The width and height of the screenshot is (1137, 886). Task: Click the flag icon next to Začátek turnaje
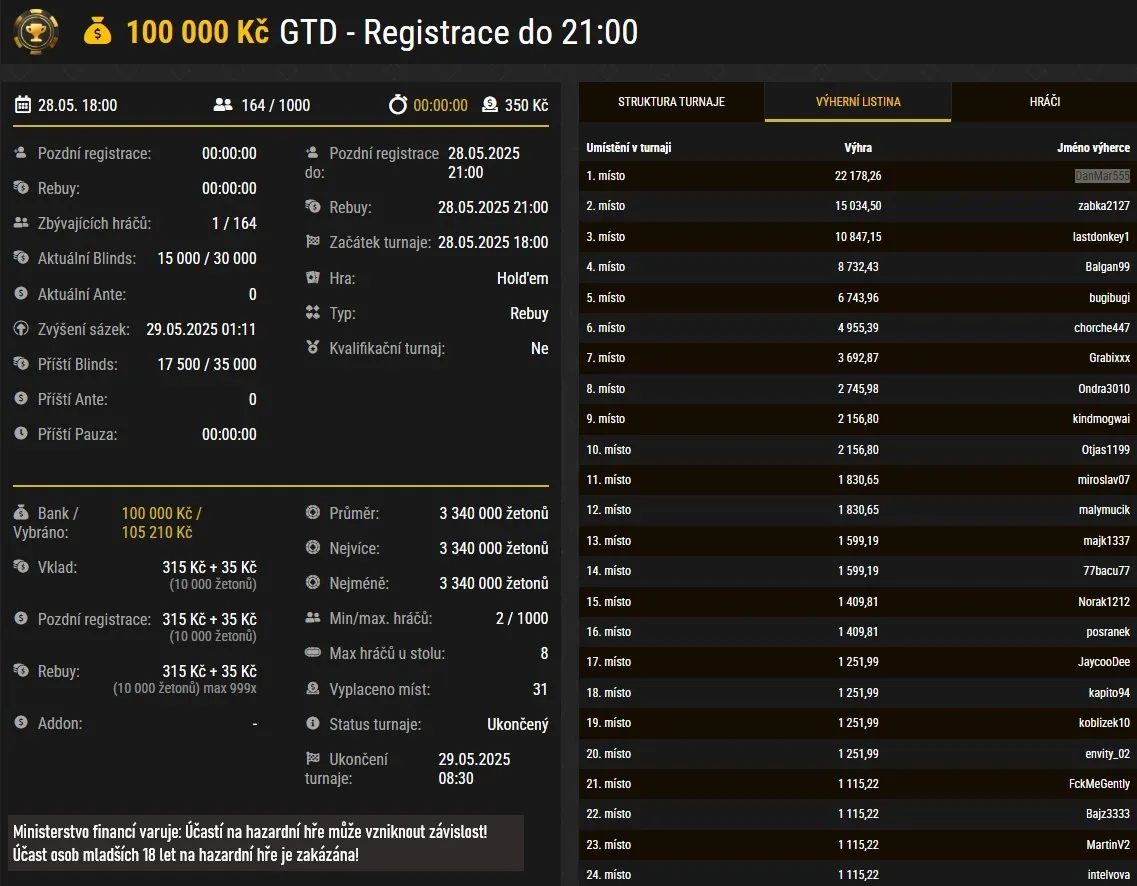coord(313,242)
